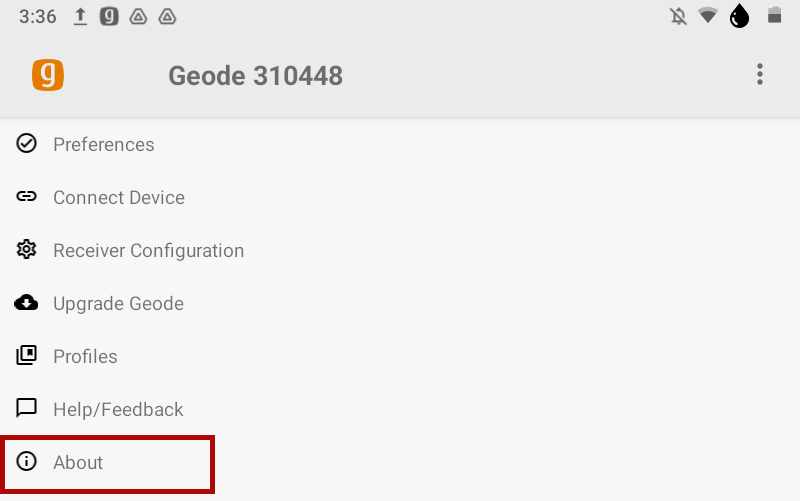Go to Profiles
800x501 pixels.
click(x=85, y=357)
